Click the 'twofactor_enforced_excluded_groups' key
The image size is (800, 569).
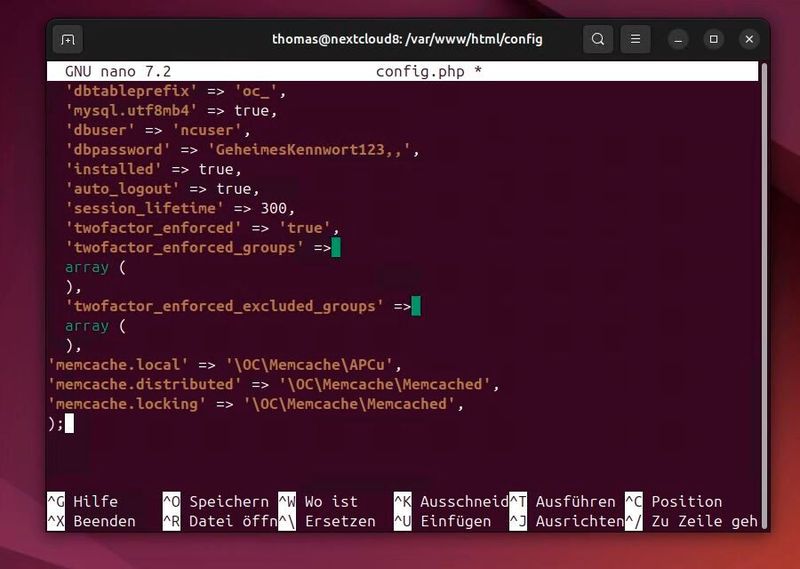(x=224, y=306)
